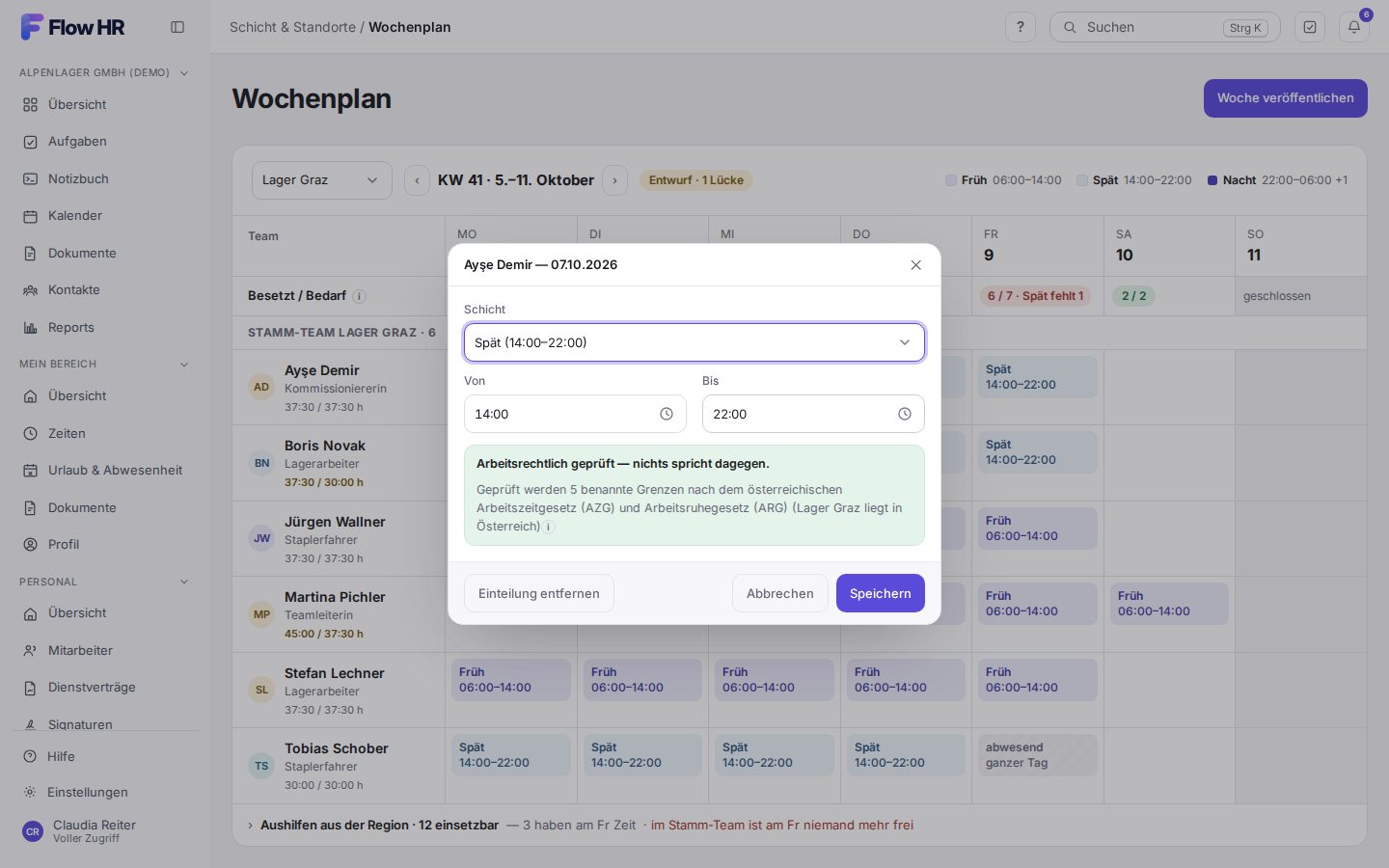Select Ayşe Demir's Friday Spät shift
This screenshot has width=1389, height=868.
(1038, 377)
